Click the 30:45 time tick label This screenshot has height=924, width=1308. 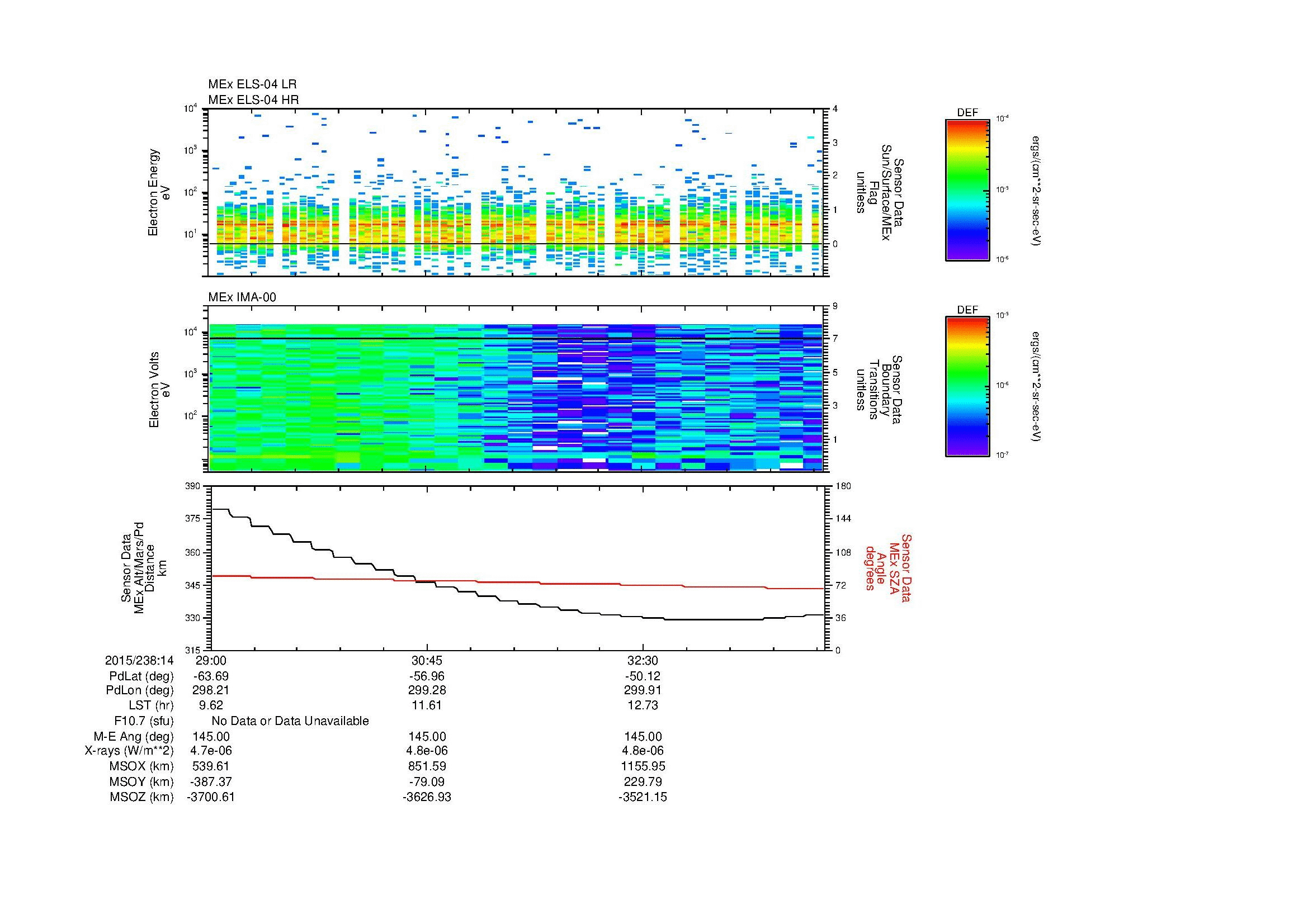click(427, 660)
